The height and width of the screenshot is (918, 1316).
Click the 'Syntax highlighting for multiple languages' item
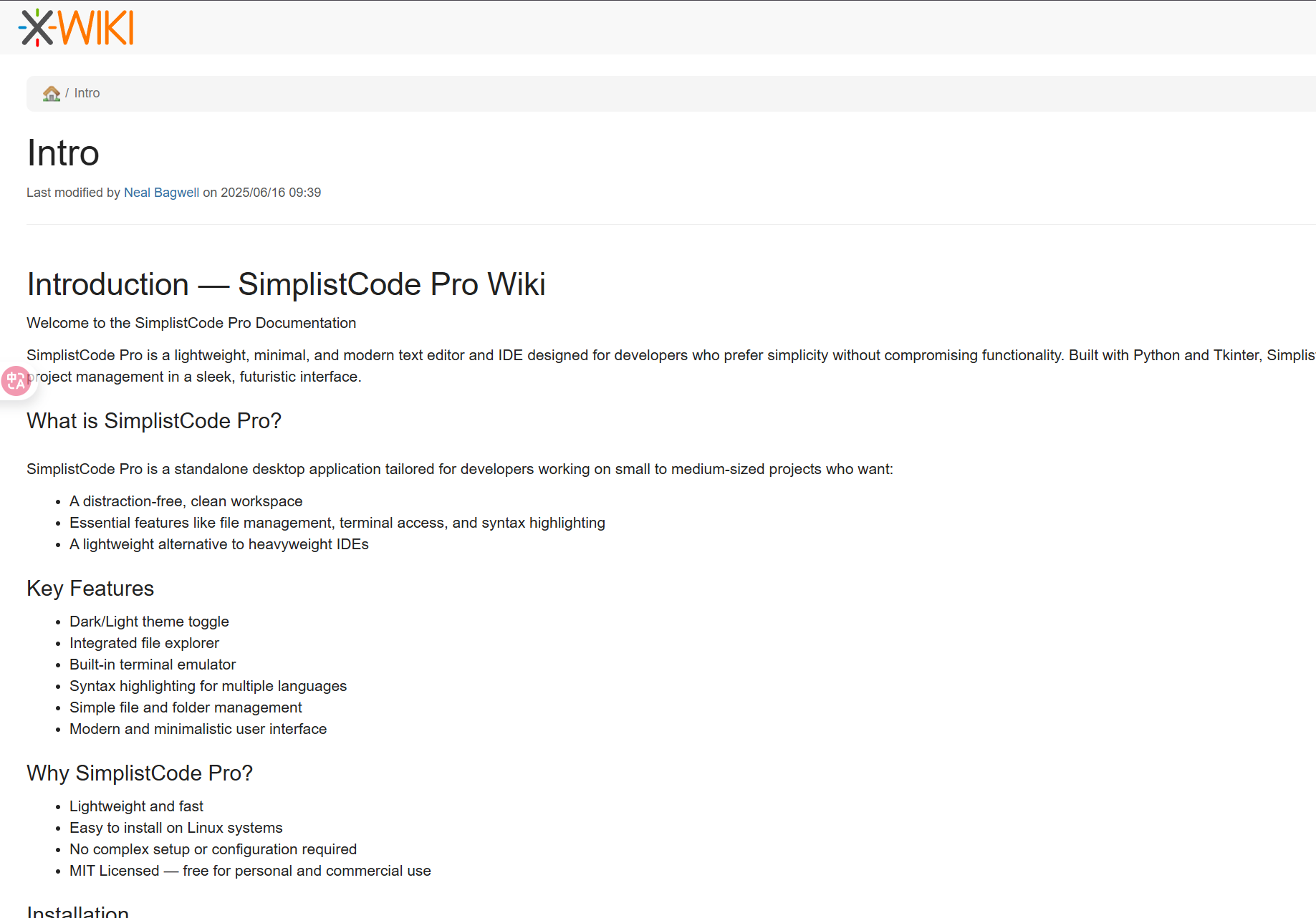pos(208,686)
